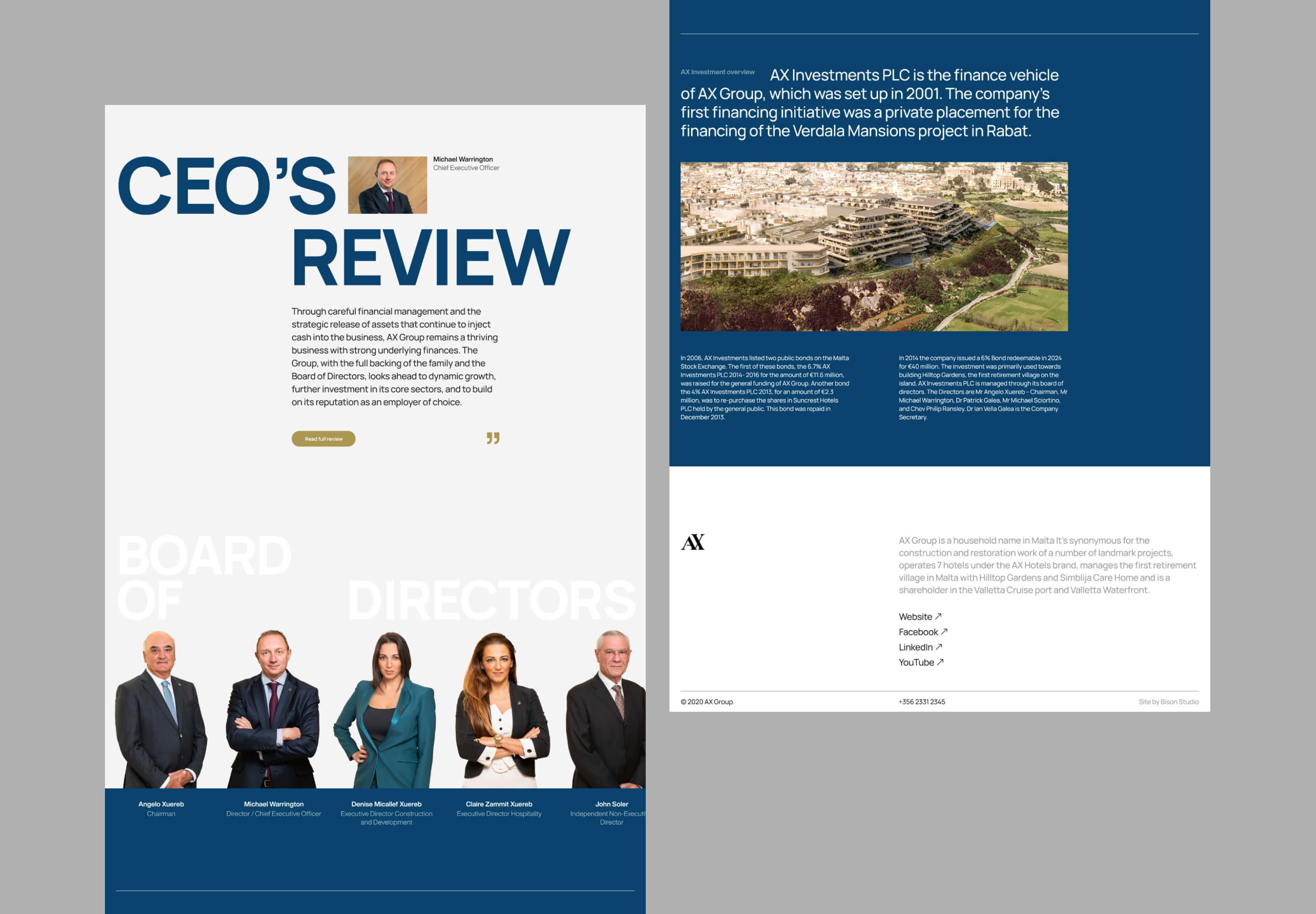Click the arrow icon beside YouTube

pyautogui.click(x=940, y=661)
